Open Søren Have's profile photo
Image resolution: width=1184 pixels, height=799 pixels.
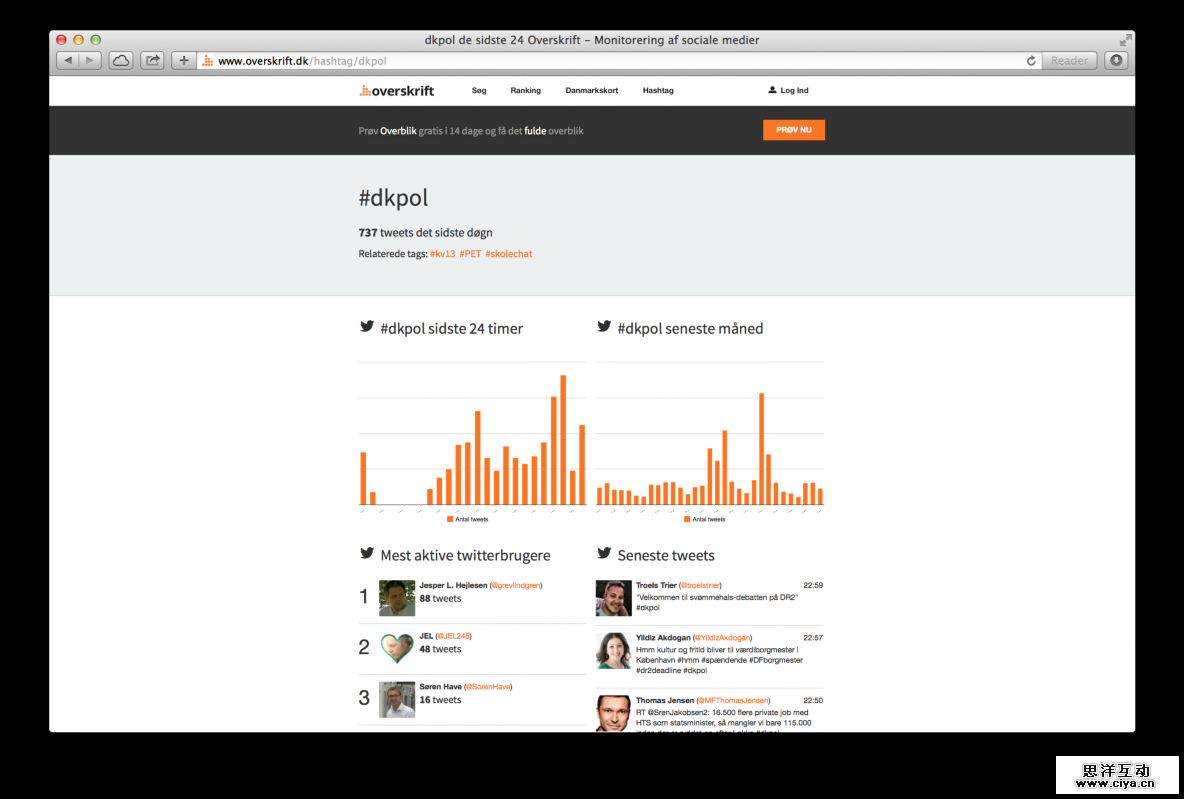[x=396, y=699]
